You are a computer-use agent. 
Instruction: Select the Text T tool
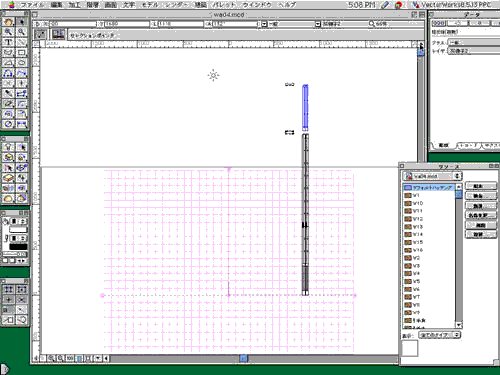(8, 42)
